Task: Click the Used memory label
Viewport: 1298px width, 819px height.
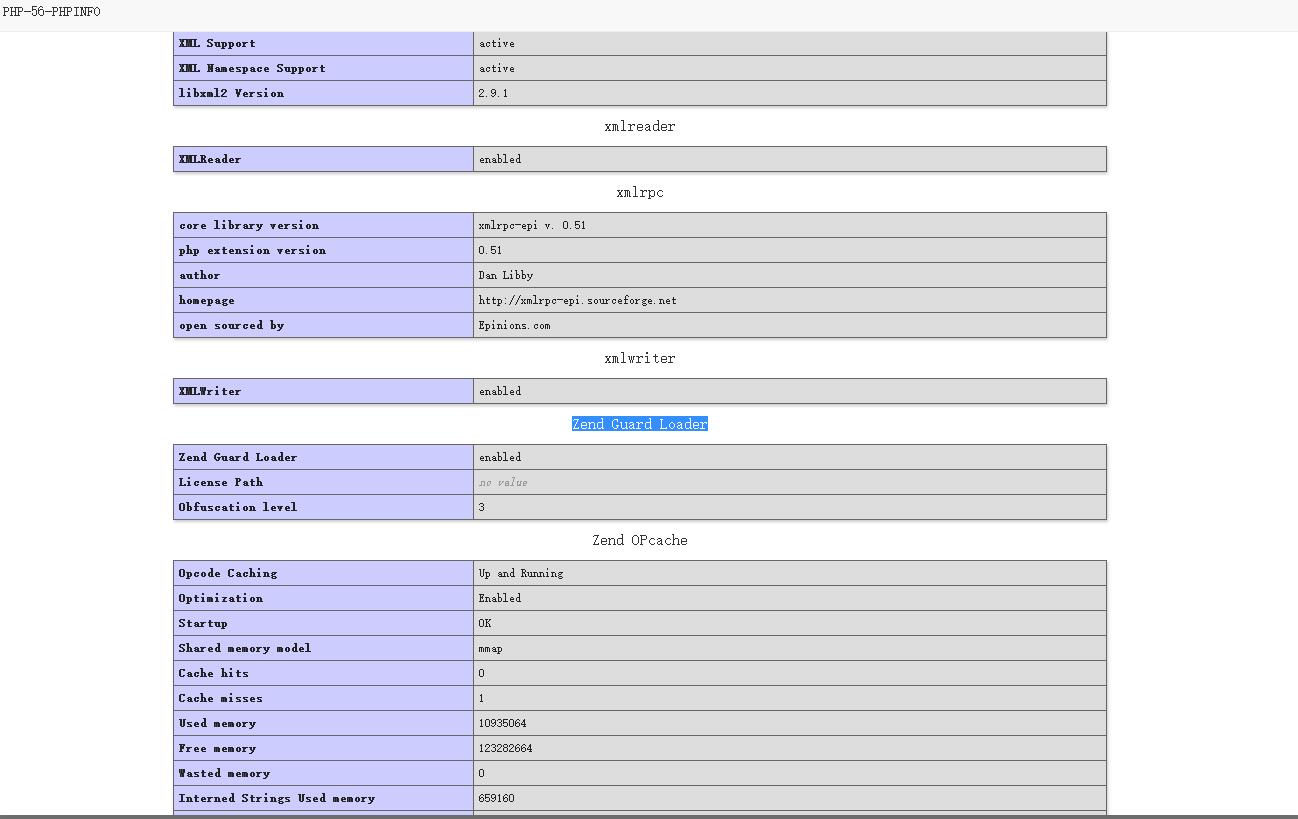Action: tap(217, 723)
